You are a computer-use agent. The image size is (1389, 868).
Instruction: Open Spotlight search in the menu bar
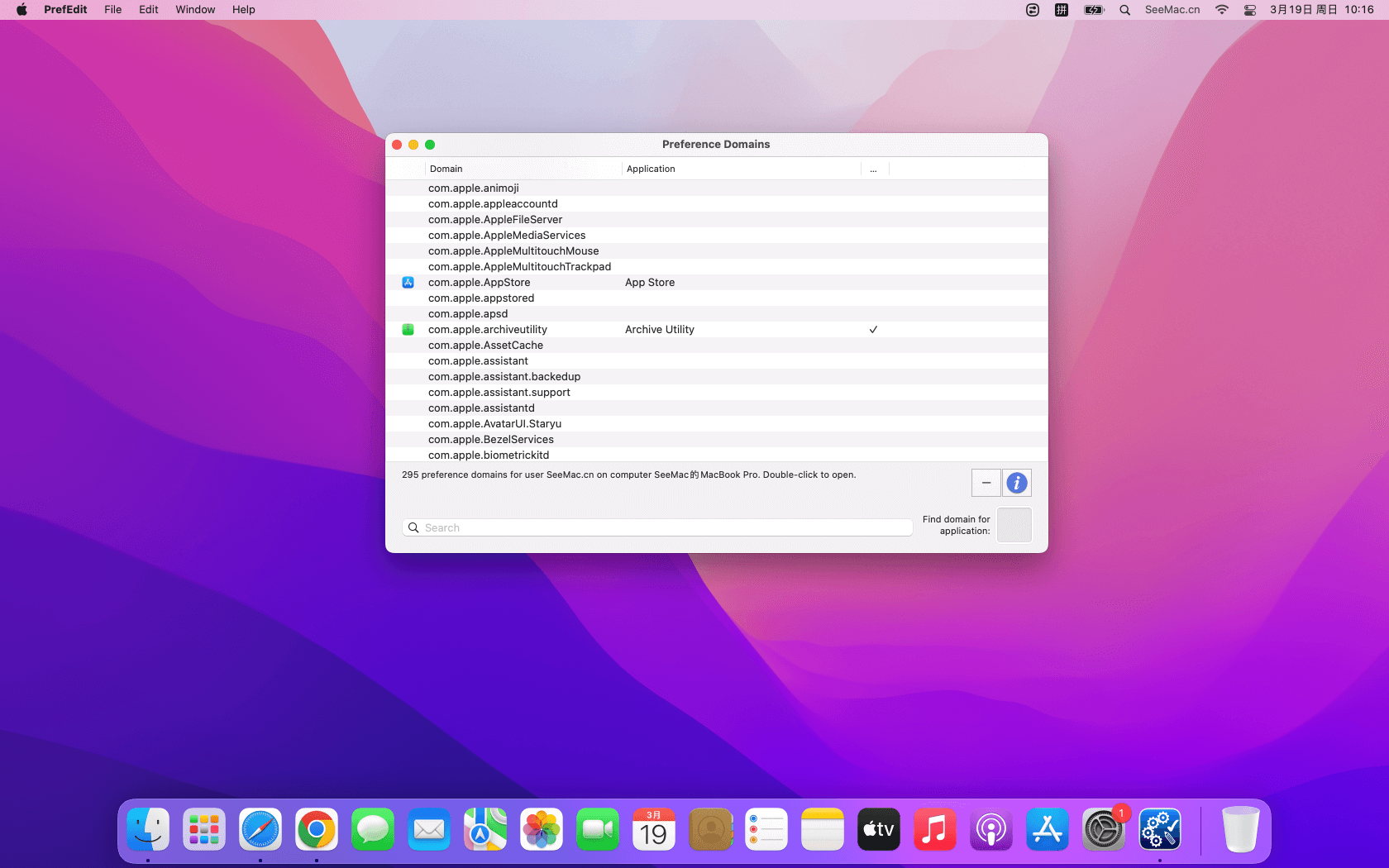(1125, 10)
